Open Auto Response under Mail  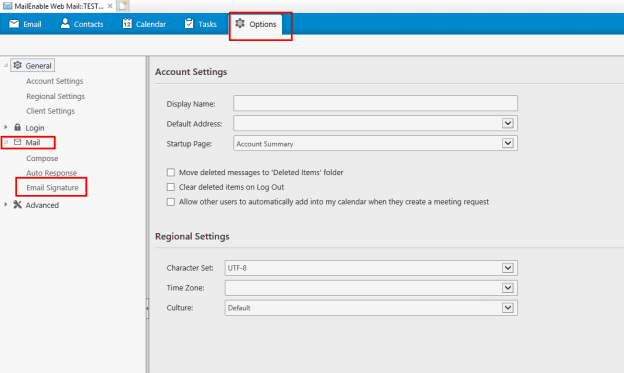pyautogui.click(x=51, y=173)
